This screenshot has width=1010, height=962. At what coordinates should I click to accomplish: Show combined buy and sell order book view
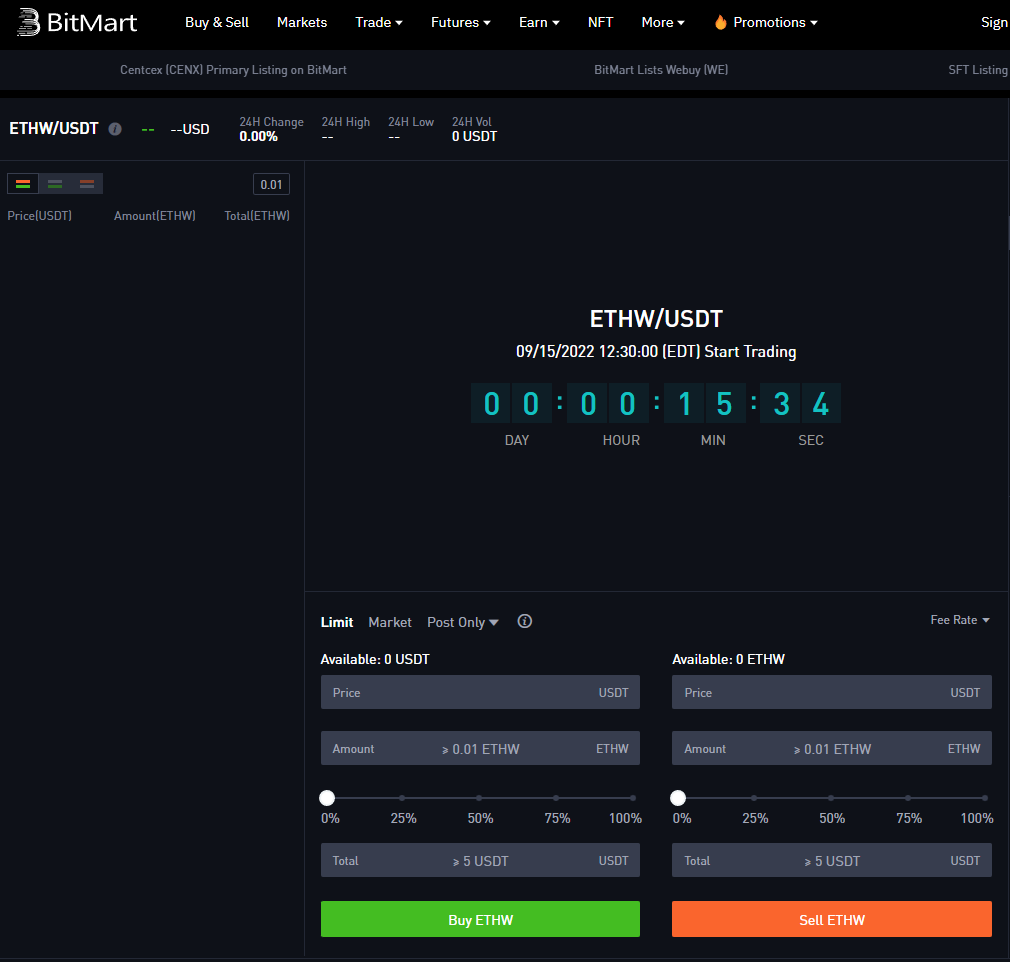coord(23,184)
